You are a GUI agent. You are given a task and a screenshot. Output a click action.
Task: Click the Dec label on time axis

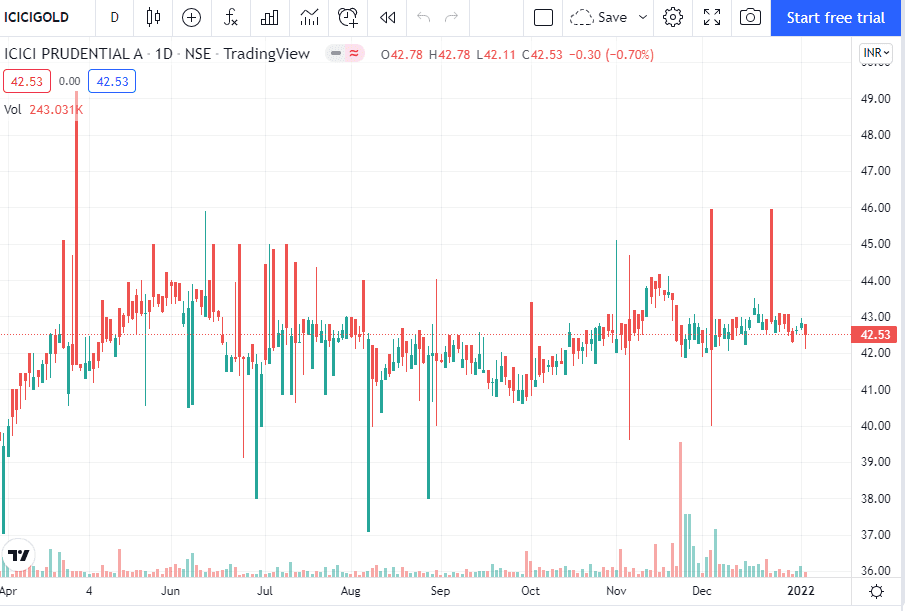pyautogui.click(x=702, y=591)
